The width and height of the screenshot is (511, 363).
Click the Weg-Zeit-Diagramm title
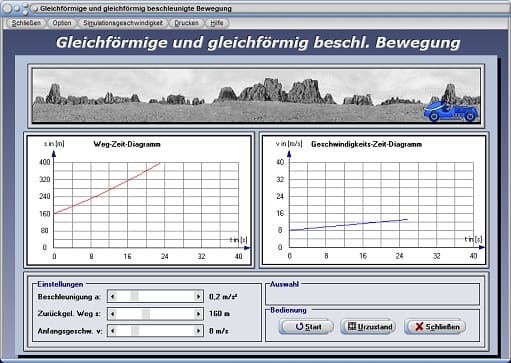point(127,144)
